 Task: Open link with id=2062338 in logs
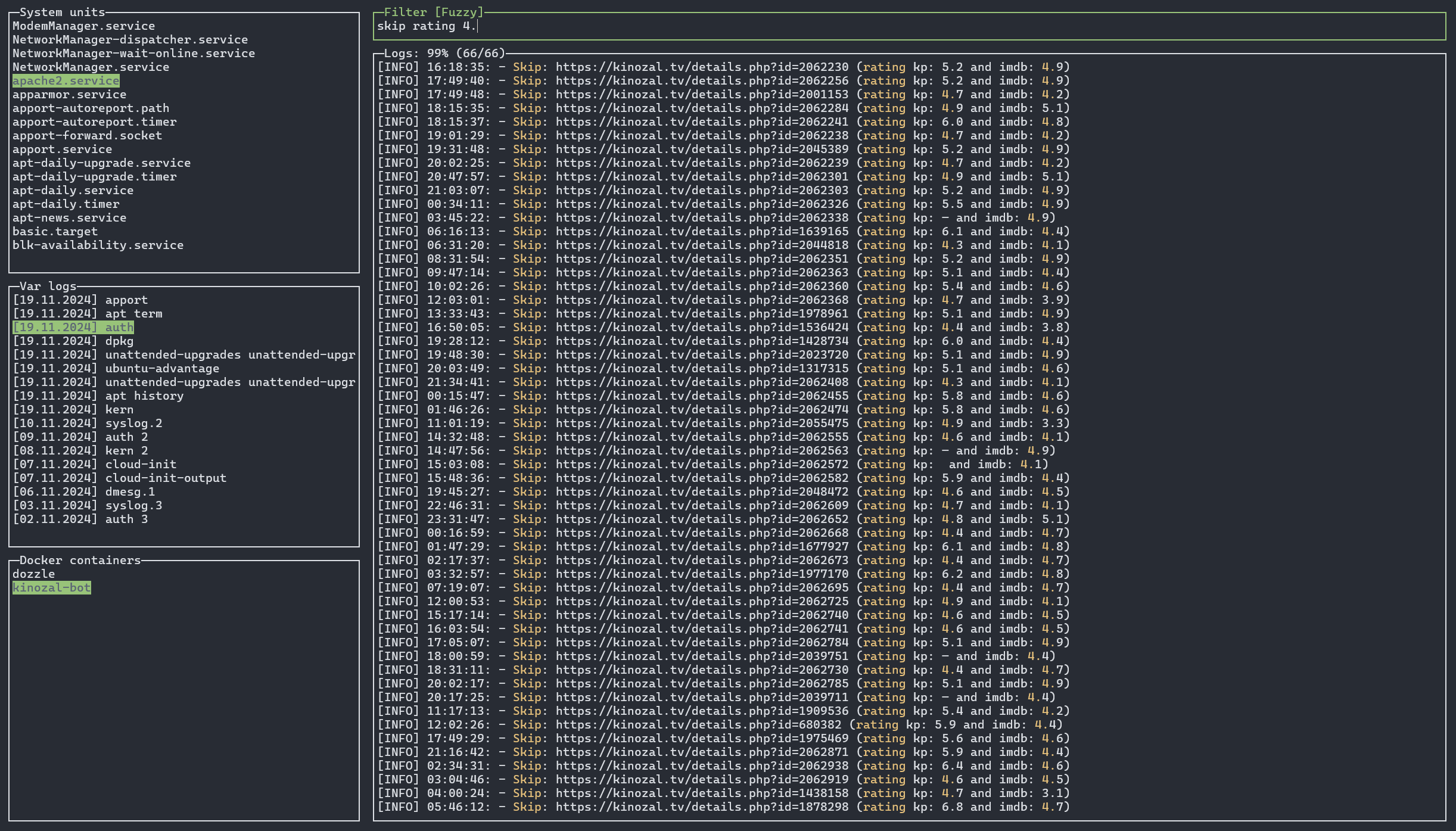[x=702, y=217]
